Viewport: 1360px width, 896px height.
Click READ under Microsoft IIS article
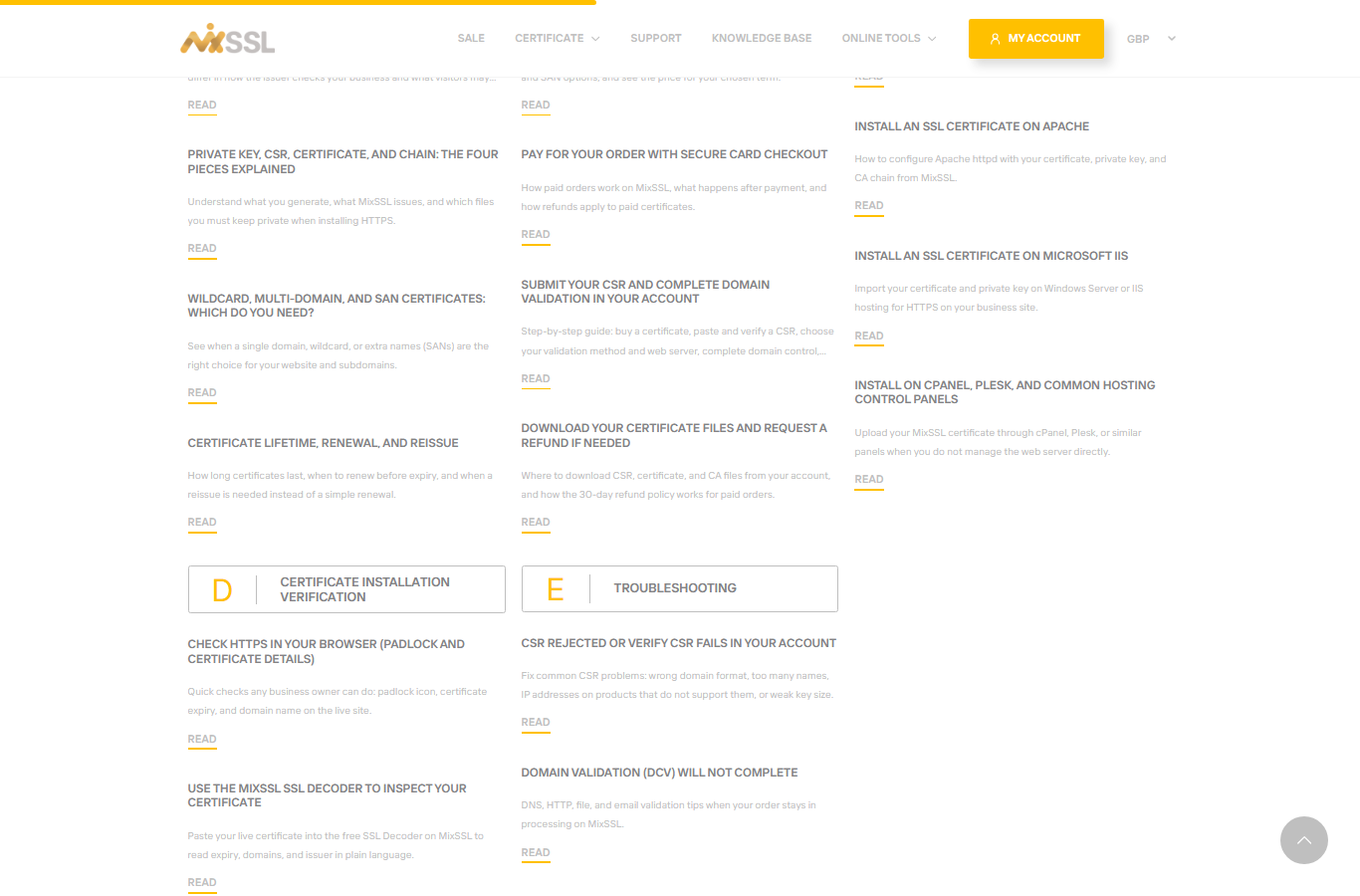[x=869, y=336]
